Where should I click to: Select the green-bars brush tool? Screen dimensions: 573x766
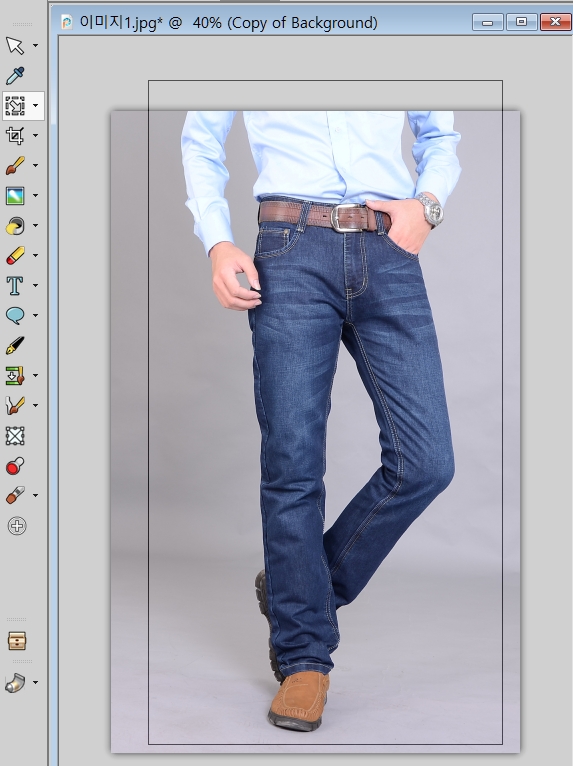pos(15,376)
